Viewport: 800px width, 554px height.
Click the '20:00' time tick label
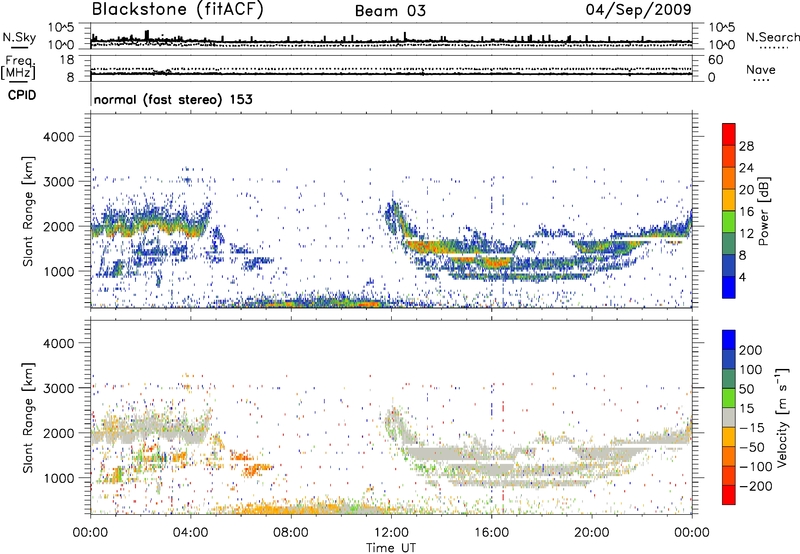tap(591, 533)
